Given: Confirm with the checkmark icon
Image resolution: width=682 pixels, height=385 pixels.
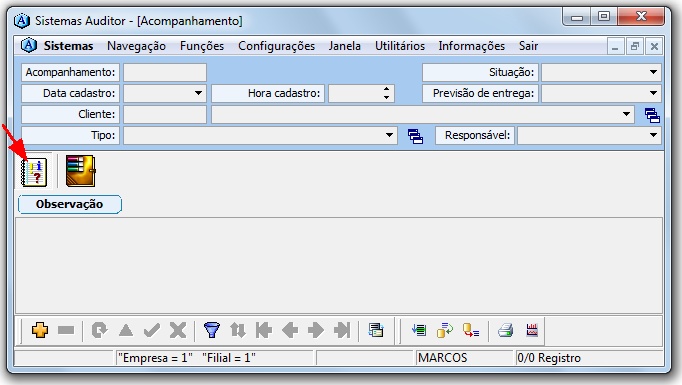Looking at the screenshot, I should 152,331.
